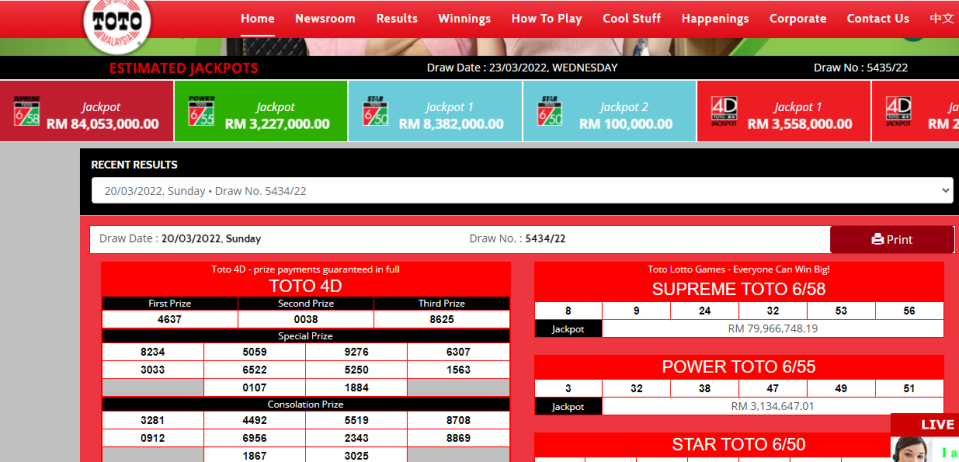
Task: Select Supreme jackpot RM 84,053,000.00 tile
Action: click(87, 111)
